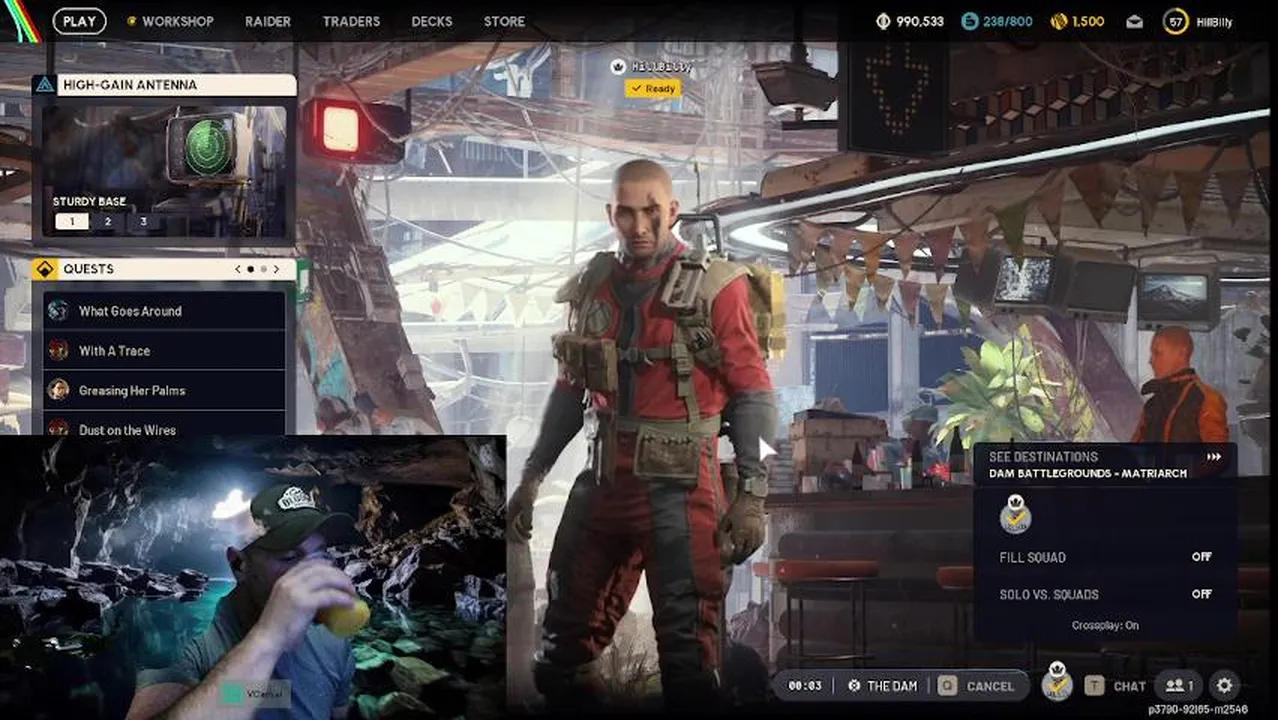1278x720 pixels.
Task: Select the first quests page dot
Action: pyautogui.click(x=250, y=269)
